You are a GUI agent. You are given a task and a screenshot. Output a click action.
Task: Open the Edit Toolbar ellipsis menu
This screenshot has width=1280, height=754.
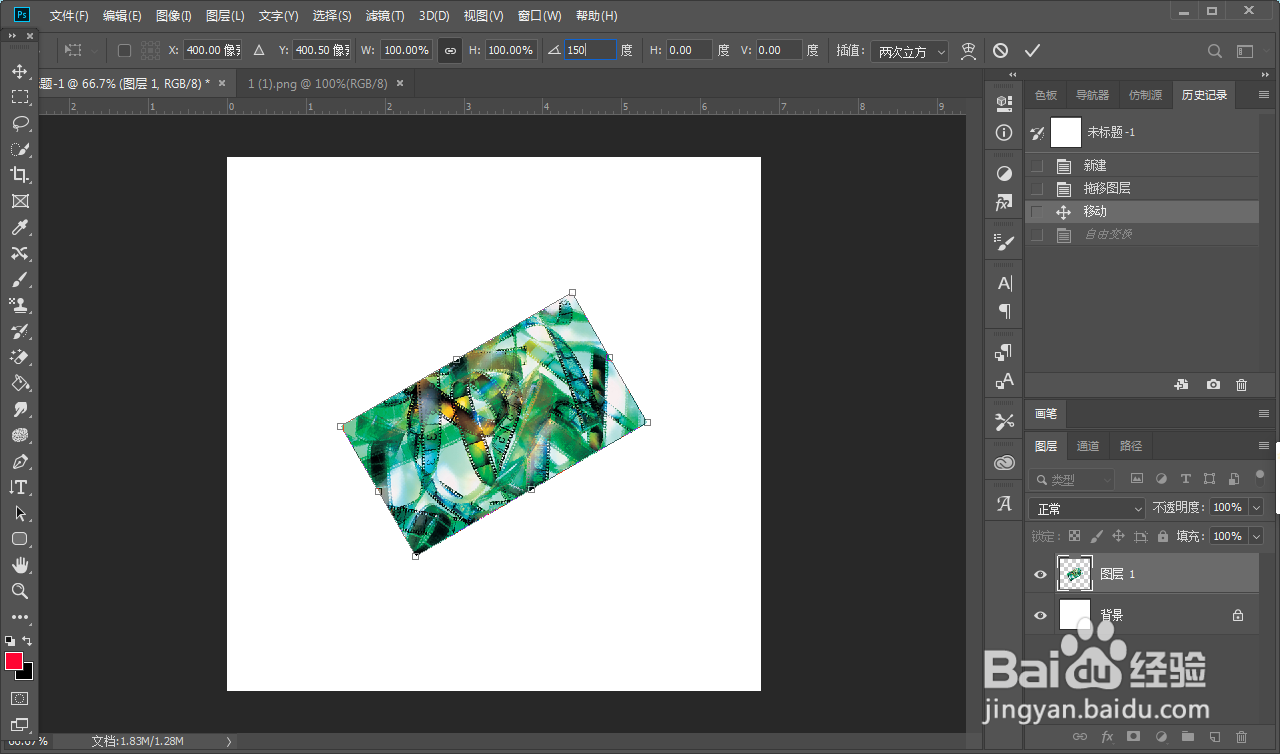(19, 618)
